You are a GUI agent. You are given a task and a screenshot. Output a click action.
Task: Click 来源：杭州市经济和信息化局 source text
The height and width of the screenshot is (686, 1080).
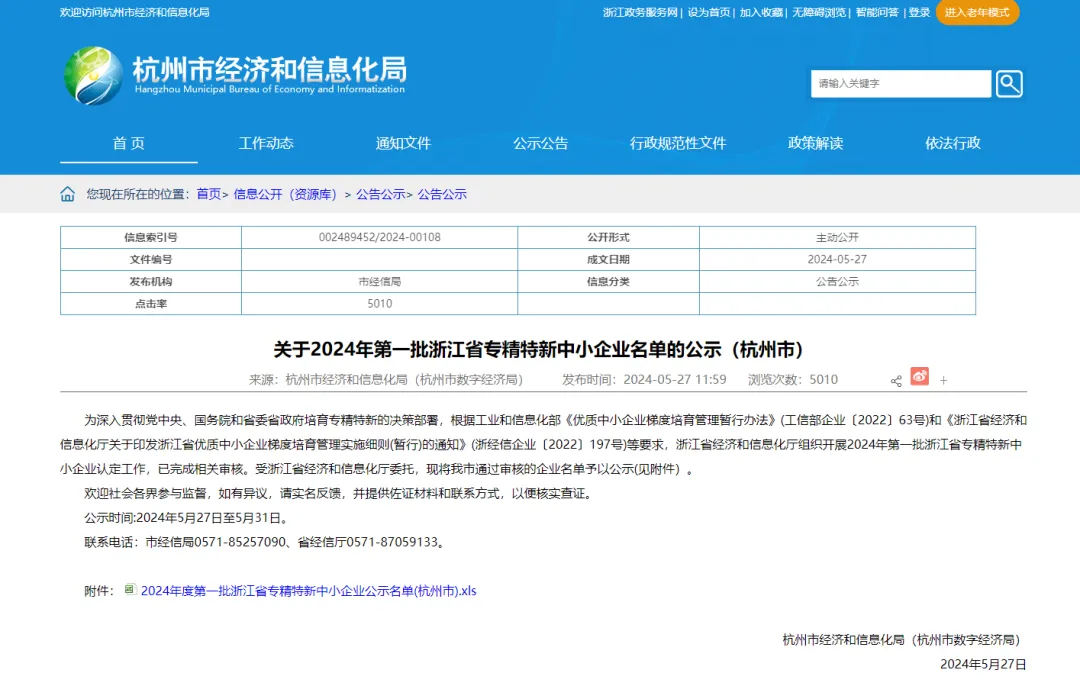click(x=386, y=380)
